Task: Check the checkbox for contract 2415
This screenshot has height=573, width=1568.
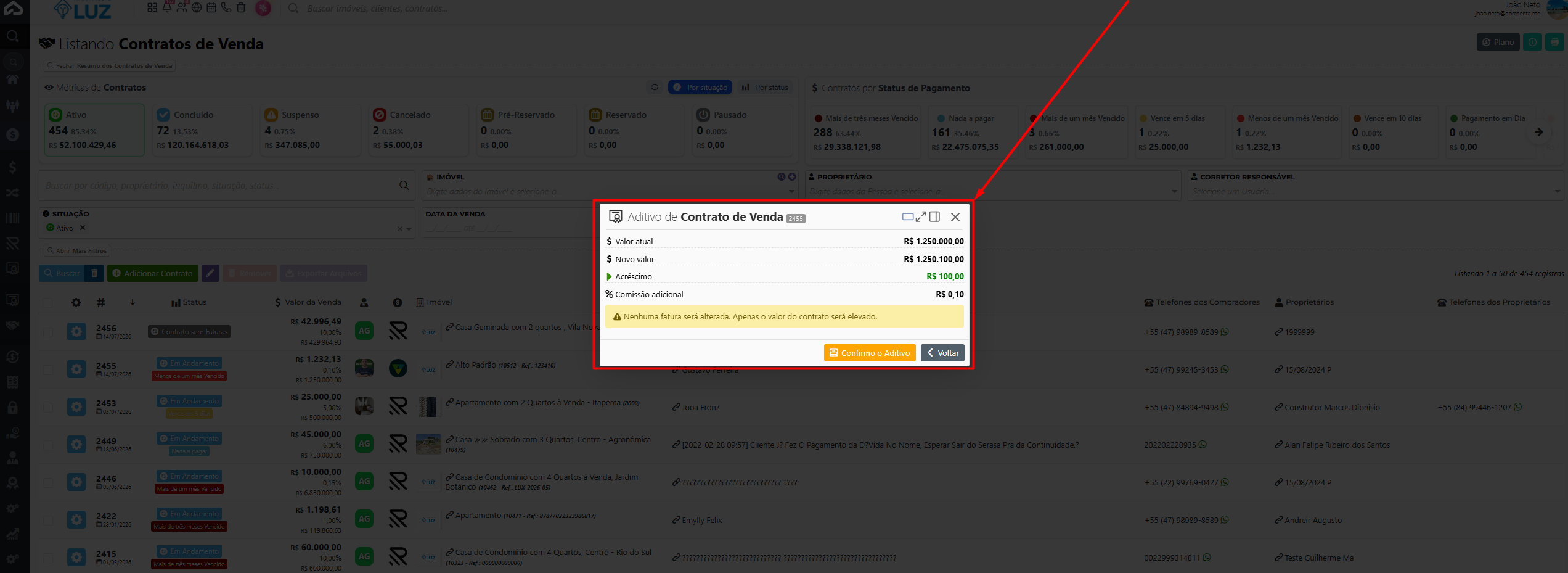Action: pyautogui.click(x=48, y=558)
